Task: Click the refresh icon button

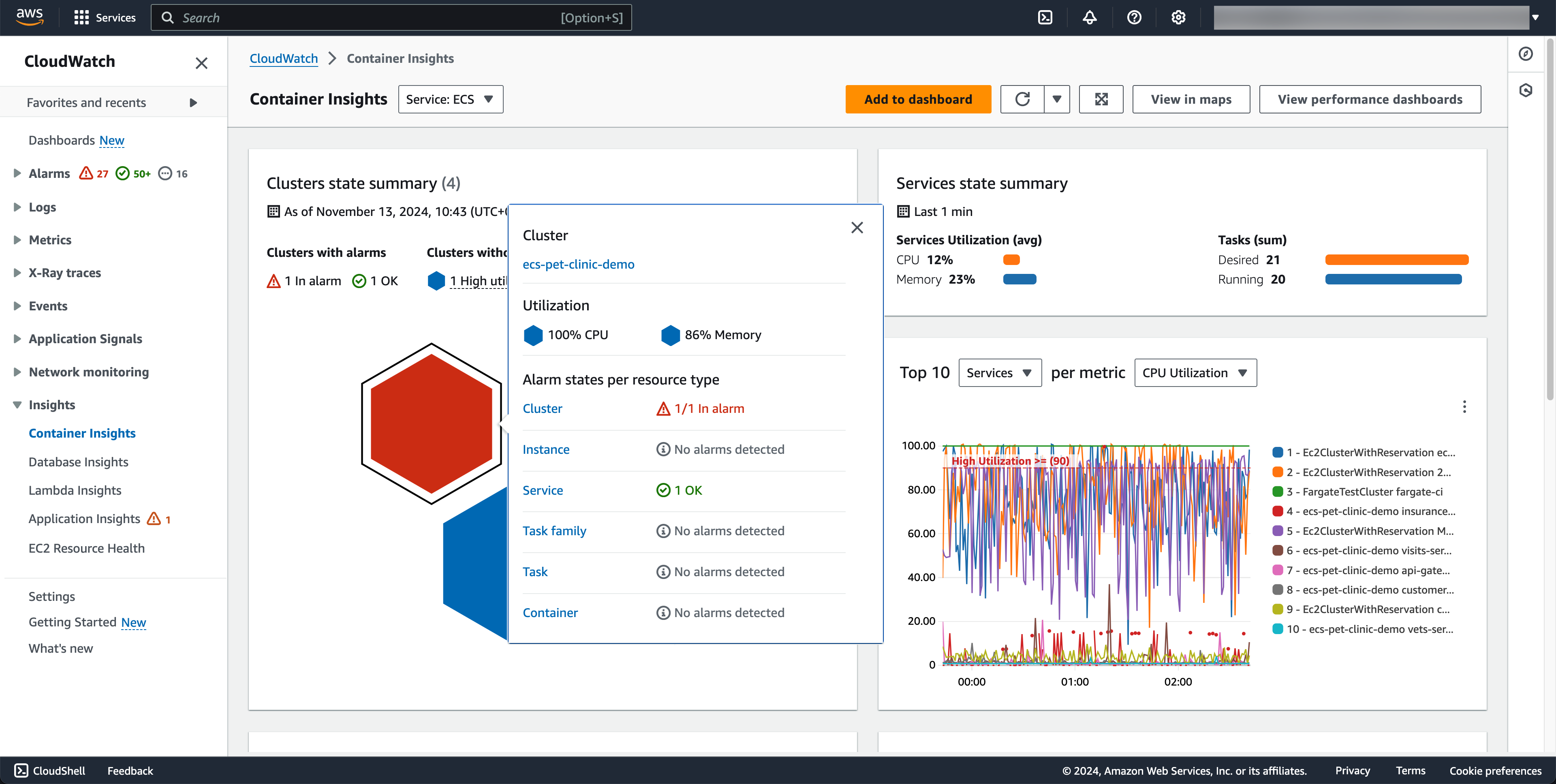Action: coord(1022,99)
